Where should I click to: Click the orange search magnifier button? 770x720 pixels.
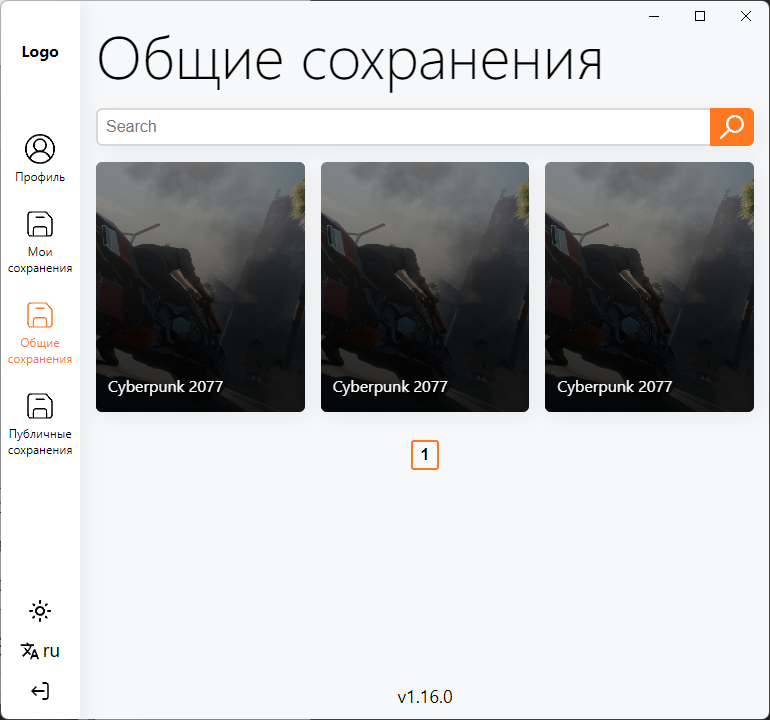(x=732, y=127)
